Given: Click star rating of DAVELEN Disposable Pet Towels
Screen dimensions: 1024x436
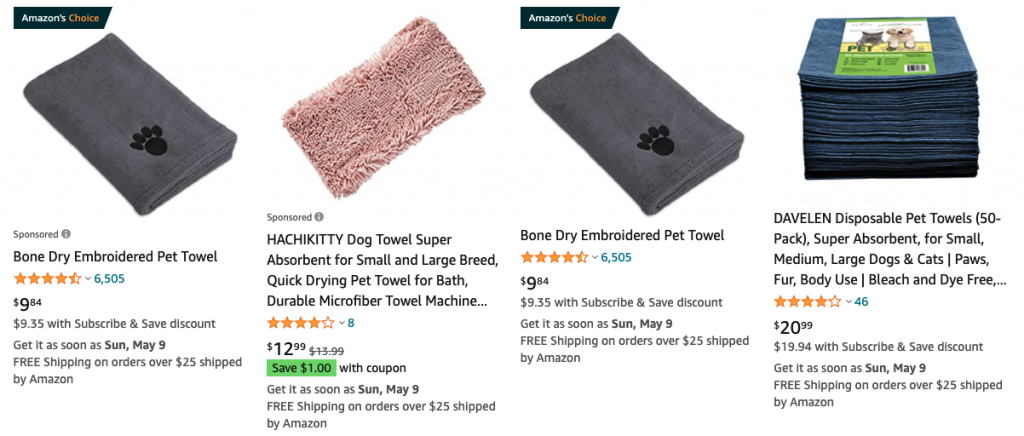Looking at the screenshot, I should pos(808,301).
